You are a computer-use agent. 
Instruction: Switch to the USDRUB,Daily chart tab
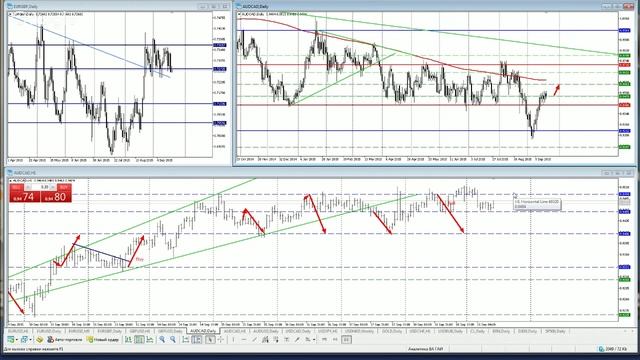[x=450, y=331]
